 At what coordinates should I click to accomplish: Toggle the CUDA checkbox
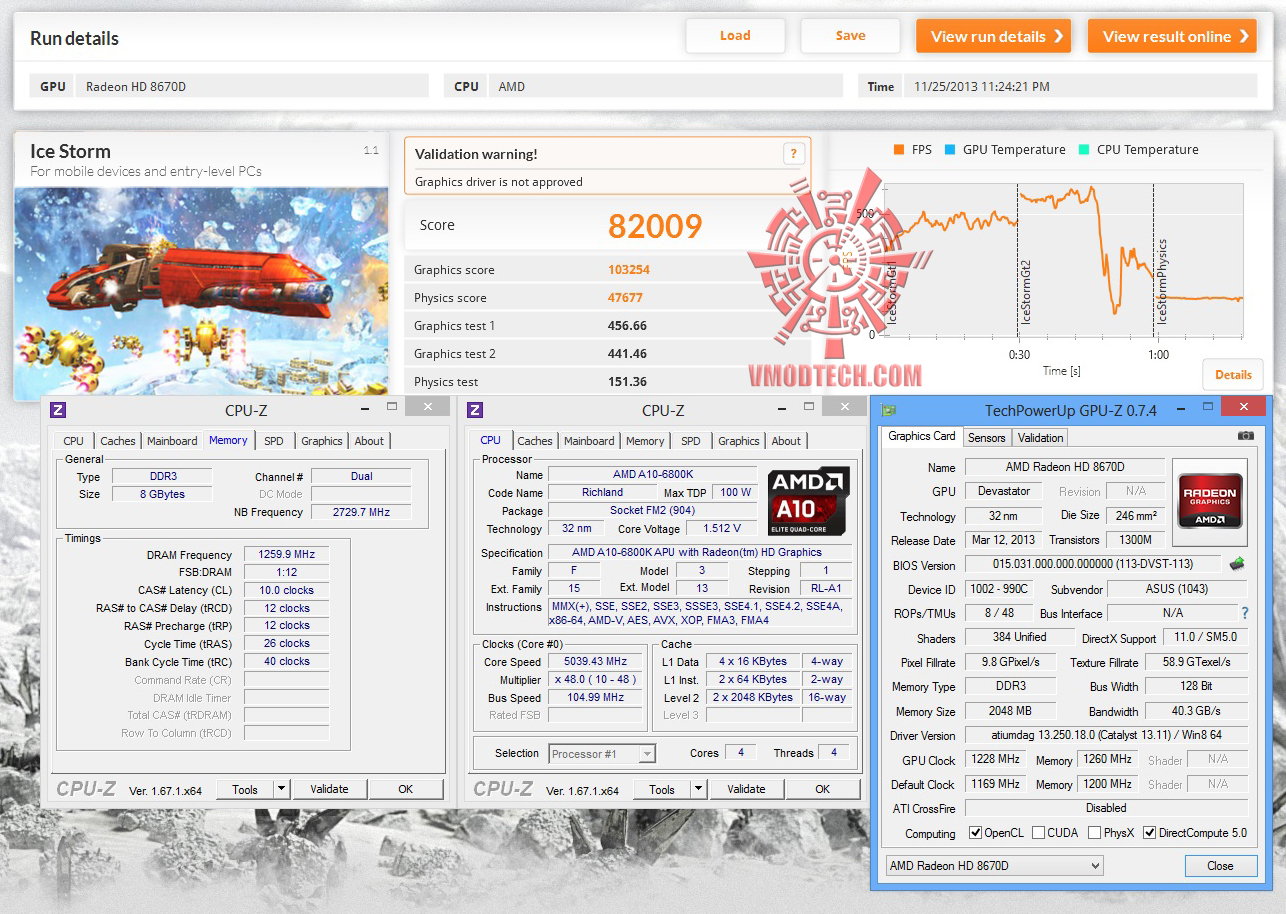click(x=1039, y=833)
